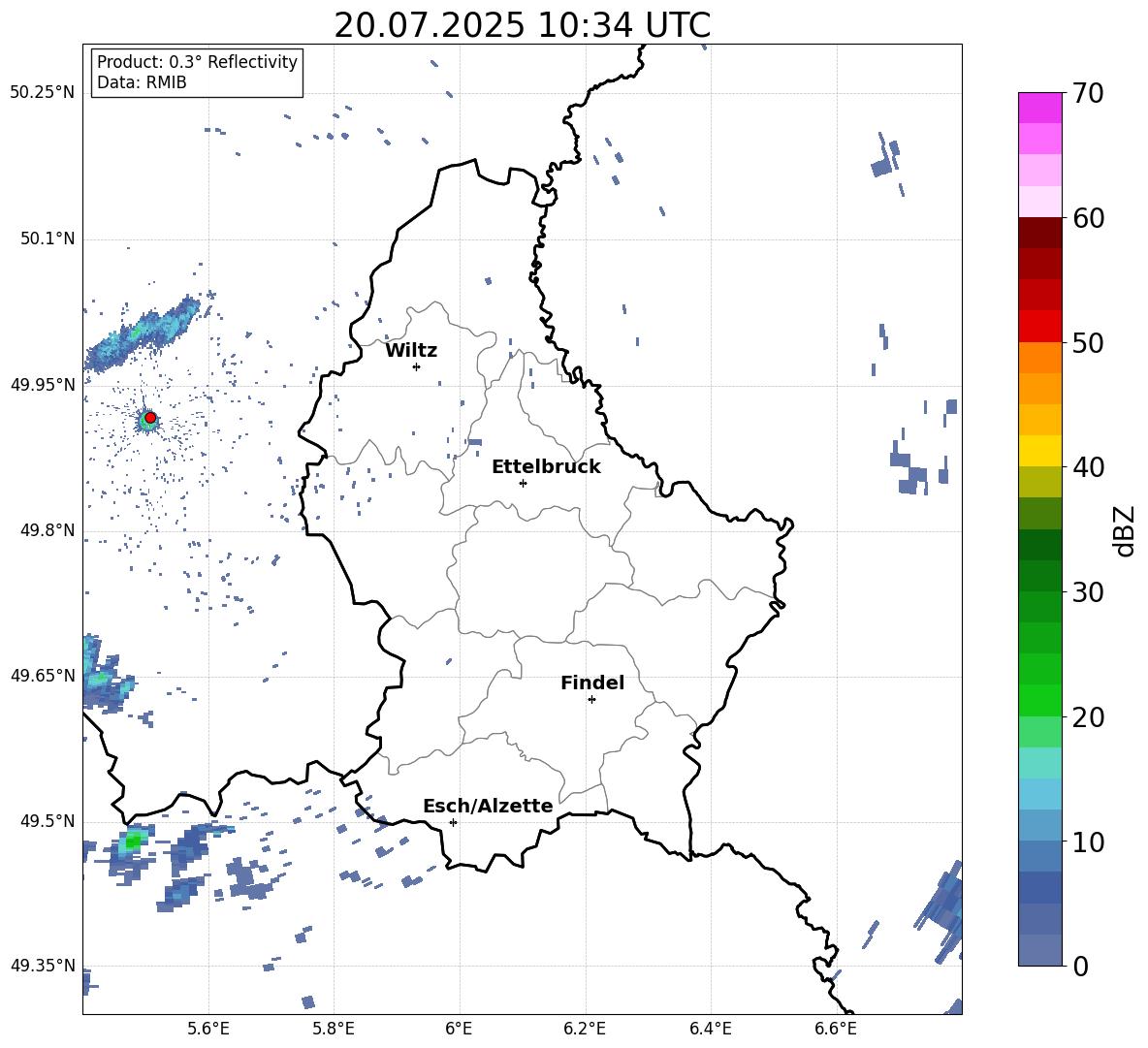Click the 5.6°E longitude label
Image resolution: width=1148 pixels, height=1048 pixels.
[208, 1030]
